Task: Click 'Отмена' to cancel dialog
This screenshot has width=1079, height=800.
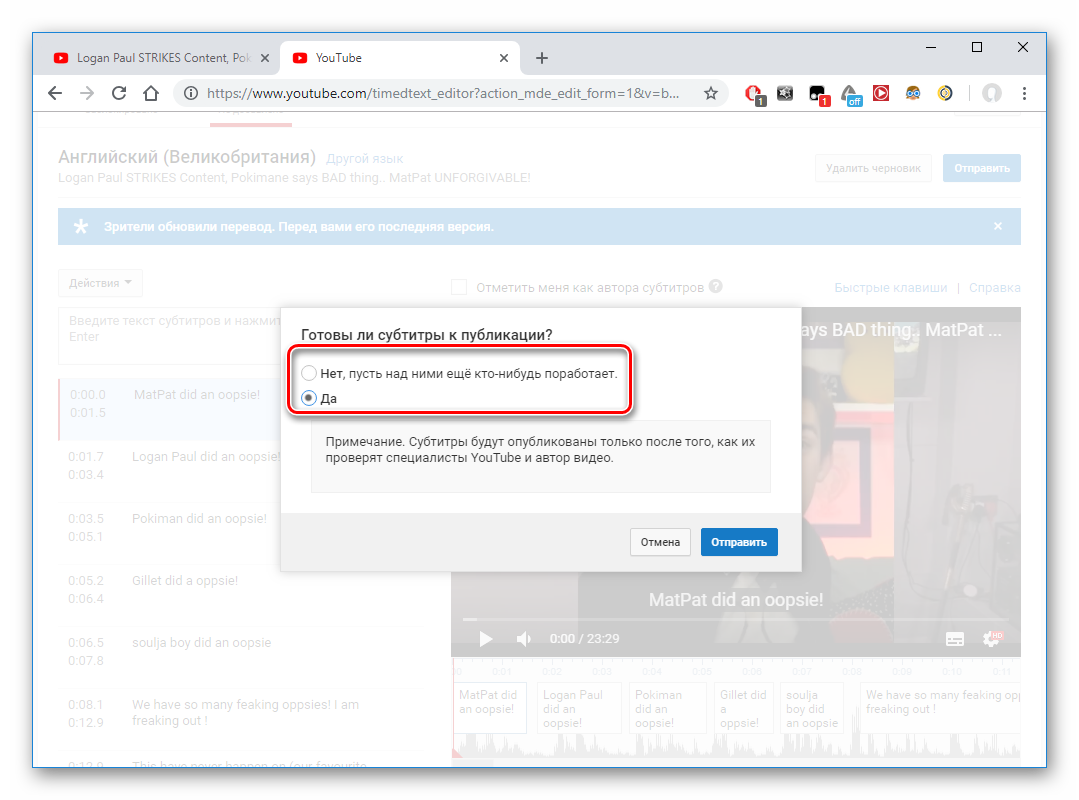Action: [x=660, y=542]
